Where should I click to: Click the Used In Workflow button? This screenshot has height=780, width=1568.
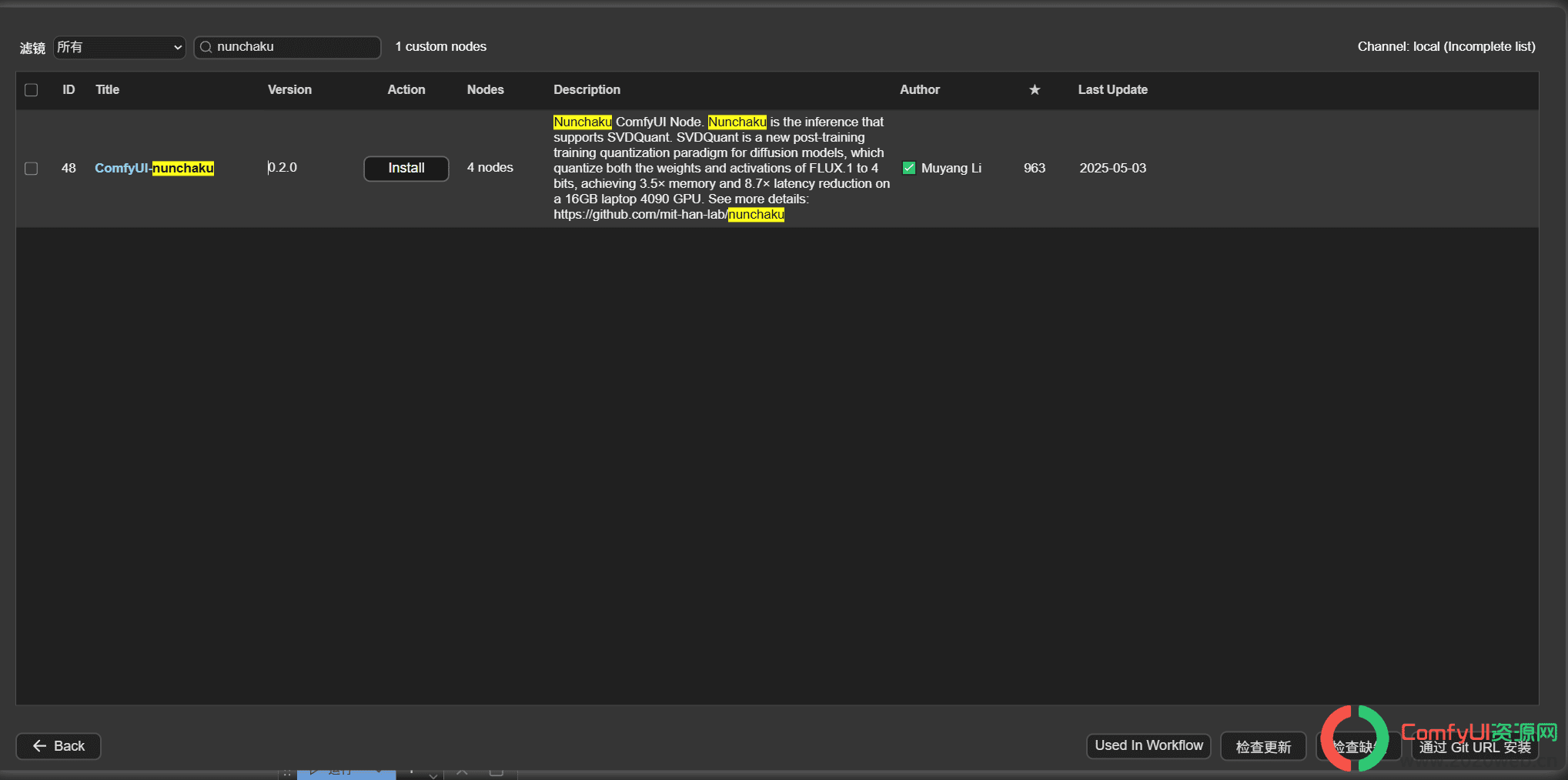click(1148, 745)
